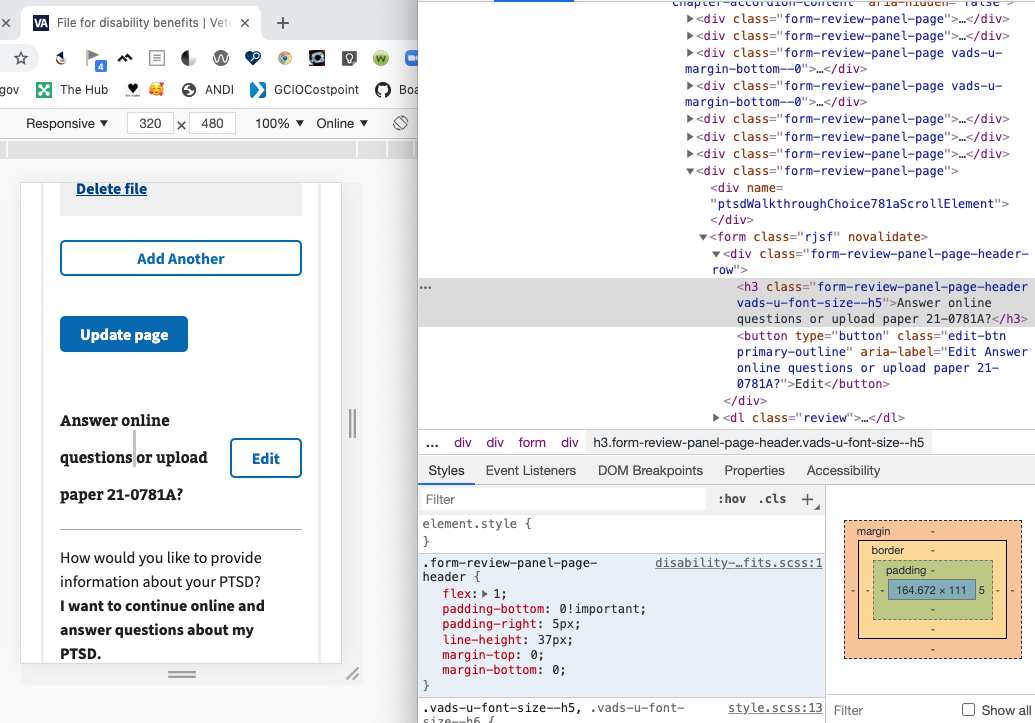The height and width of the screenshot is (723, 1035).
Task: Open the flag extension showing badge 4
Action: point(93,58)
